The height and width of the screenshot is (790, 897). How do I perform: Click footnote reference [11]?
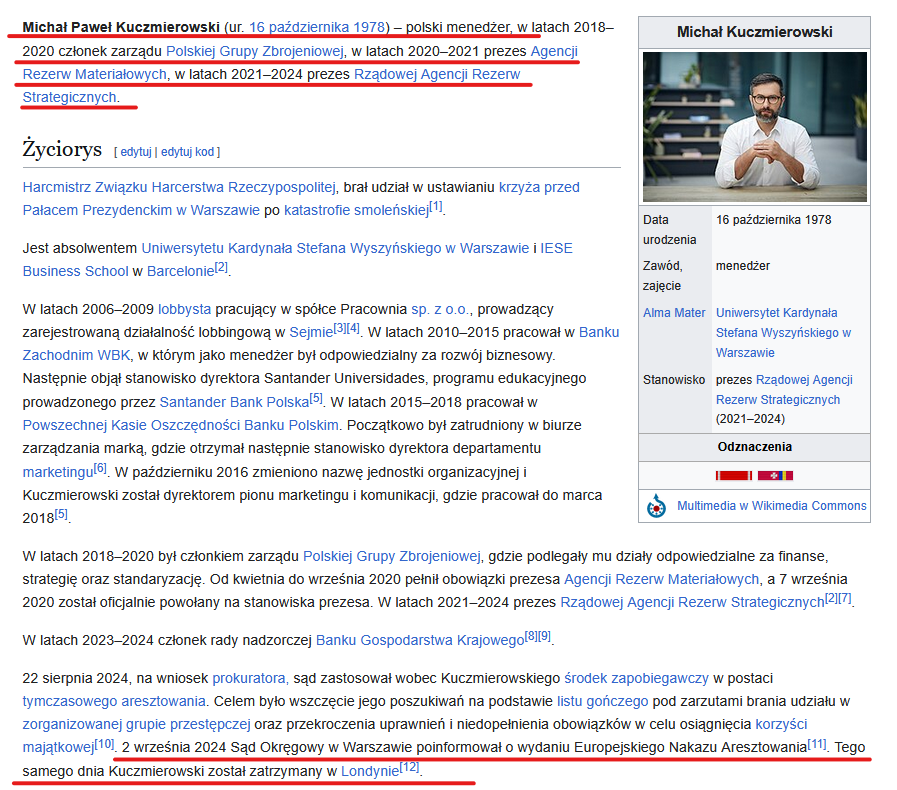click(x=817, y=744)
